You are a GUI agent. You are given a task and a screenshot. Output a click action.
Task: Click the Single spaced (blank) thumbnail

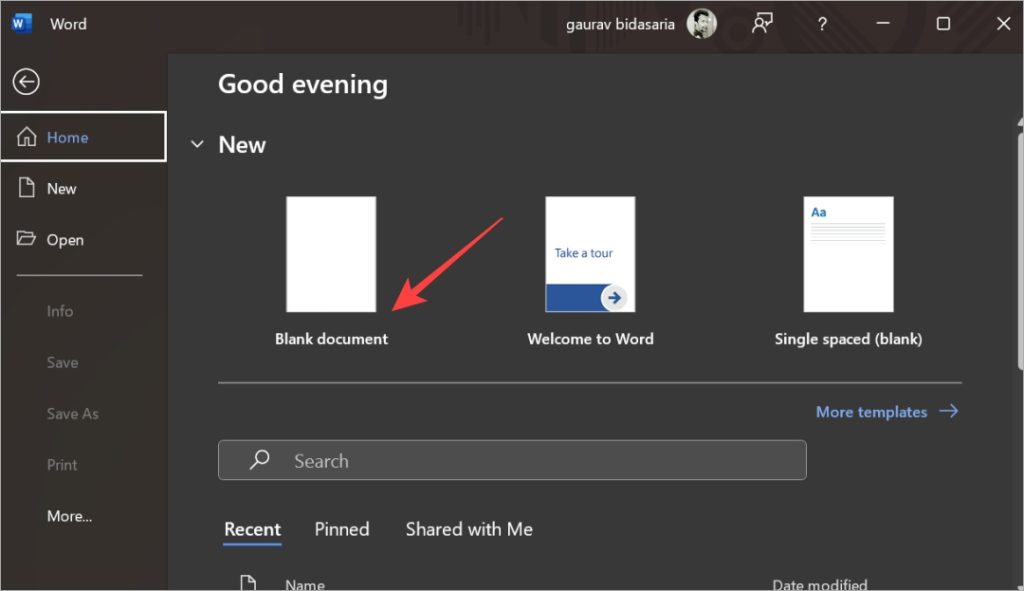[848, 254]
